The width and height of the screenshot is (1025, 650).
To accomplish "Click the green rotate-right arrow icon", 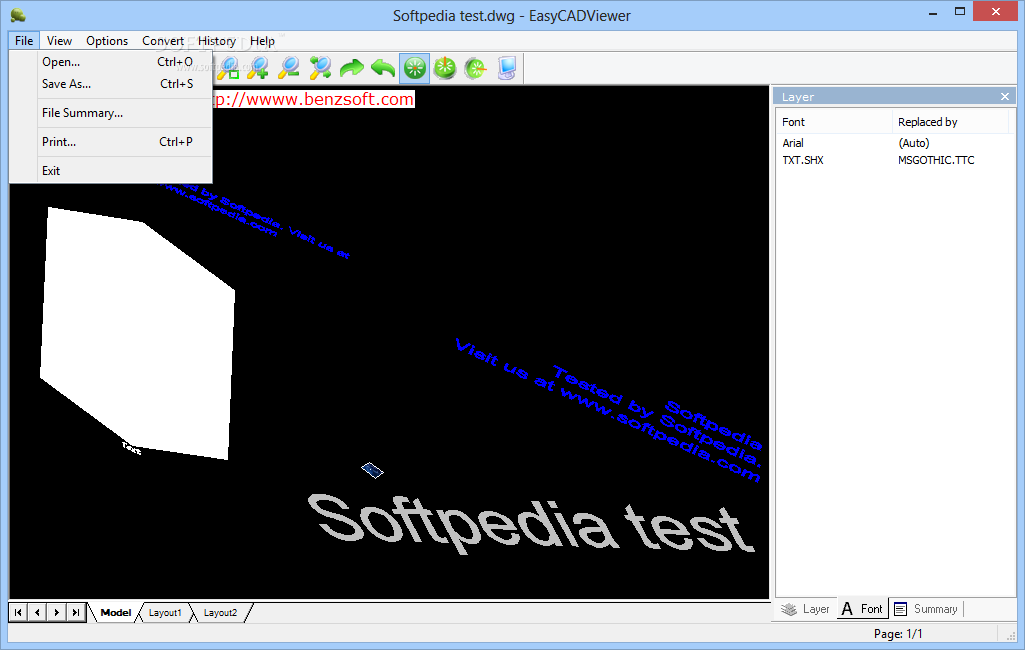I will (x=352, y=68).
